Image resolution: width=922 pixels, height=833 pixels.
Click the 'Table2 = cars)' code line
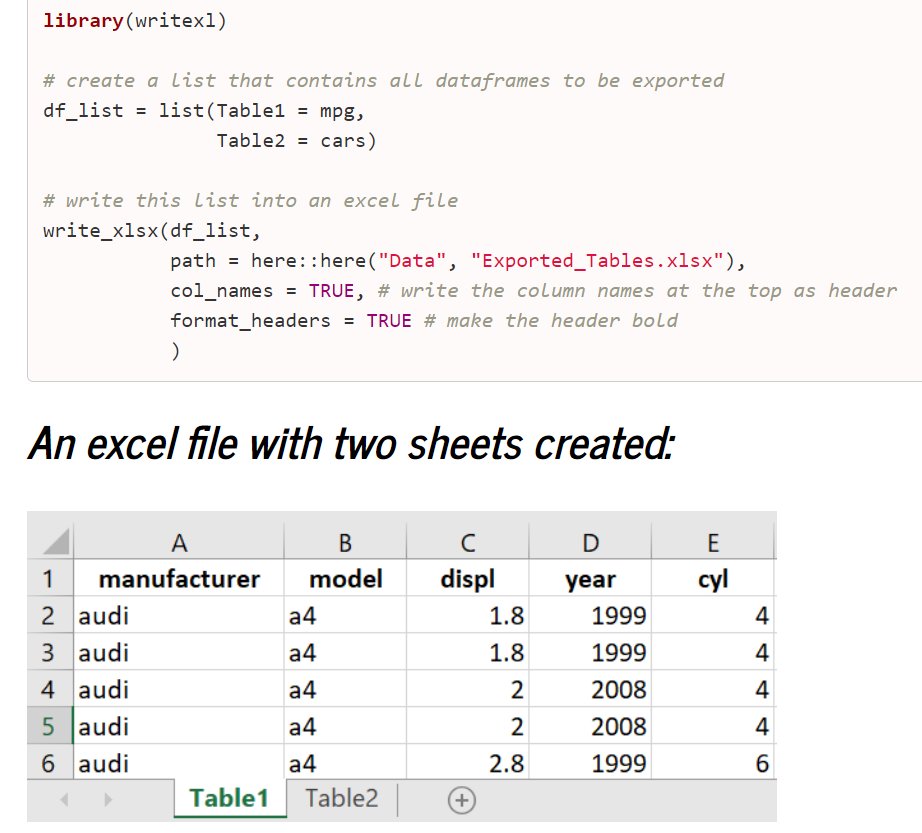pos(296,140)
